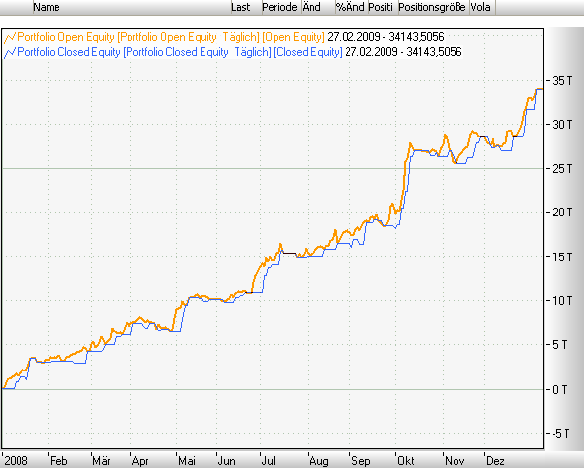Viewport: 584px width, 468px height.
Task: Click the 0 T value on the price axis
Action: [x=559, y=389]
